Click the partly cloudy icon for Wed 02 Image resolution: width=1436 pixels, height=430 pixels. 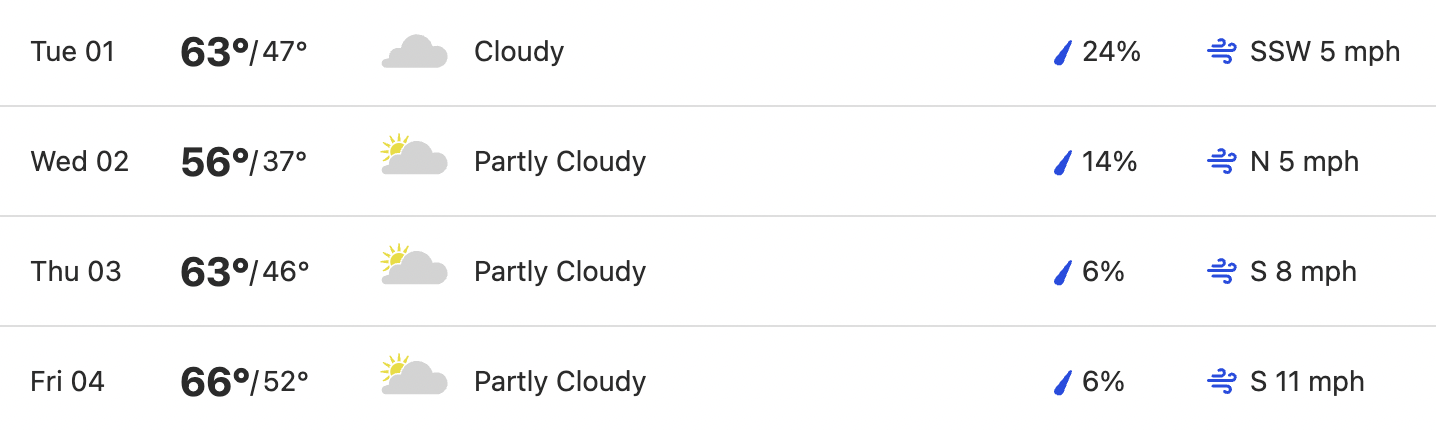click(414, 156)
